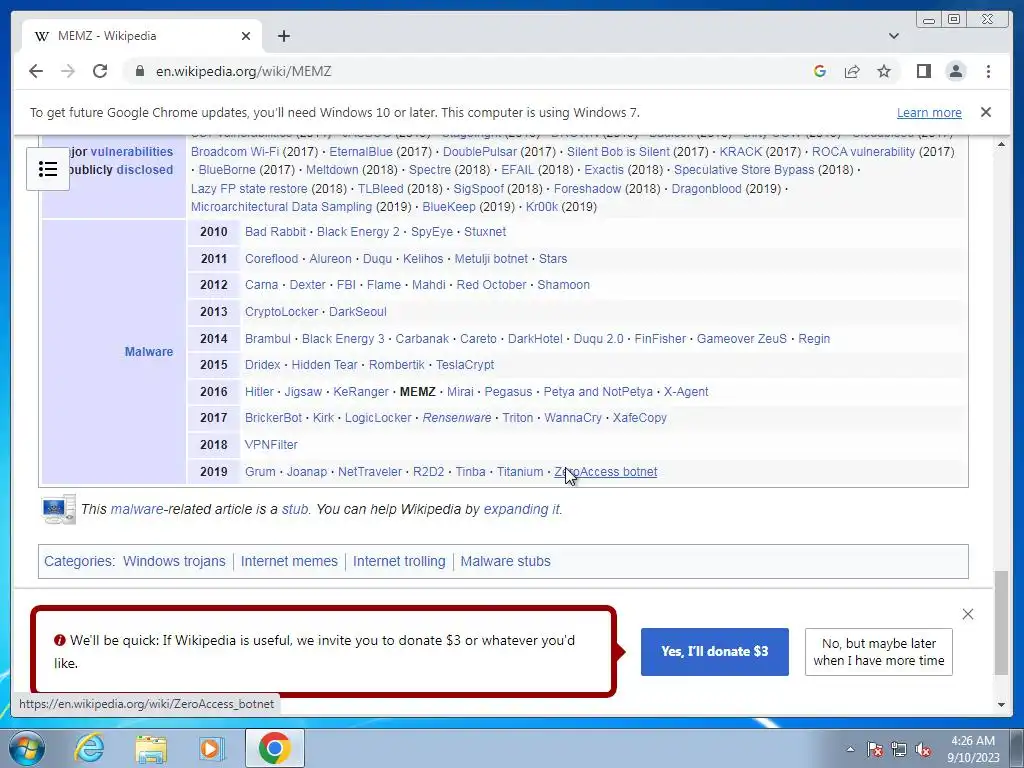Launch Internet Explorer from taskbar

click(x=89, y=748)
